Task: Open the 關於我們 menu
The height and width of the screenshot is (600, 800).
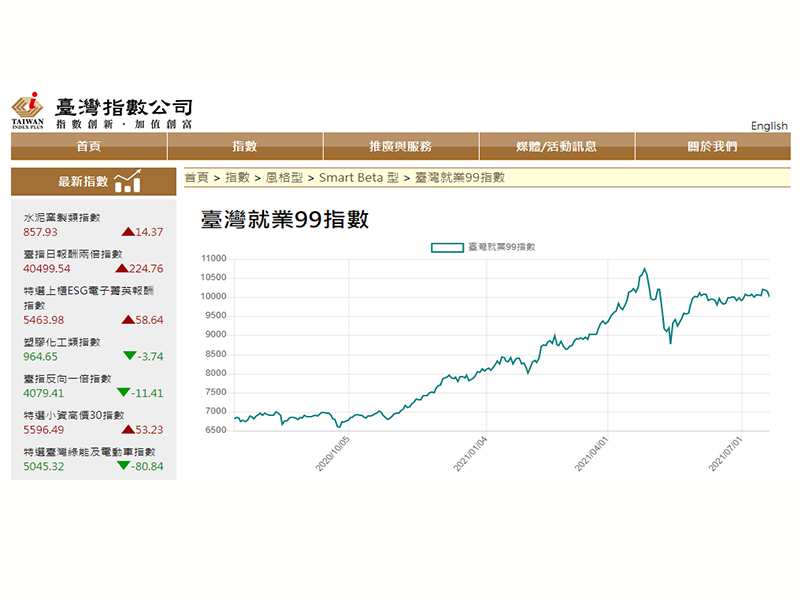Action: tap(713, 146)
